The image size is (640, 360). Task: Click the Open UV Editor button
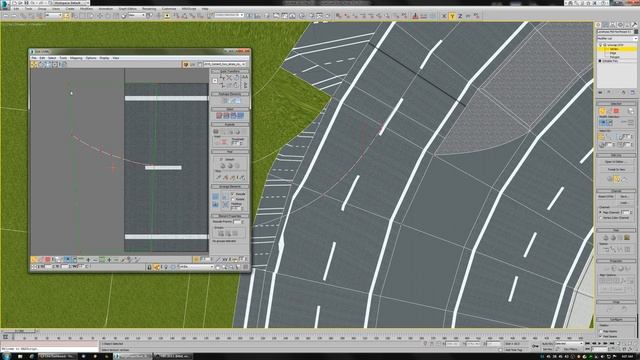[x=616, y=162]
